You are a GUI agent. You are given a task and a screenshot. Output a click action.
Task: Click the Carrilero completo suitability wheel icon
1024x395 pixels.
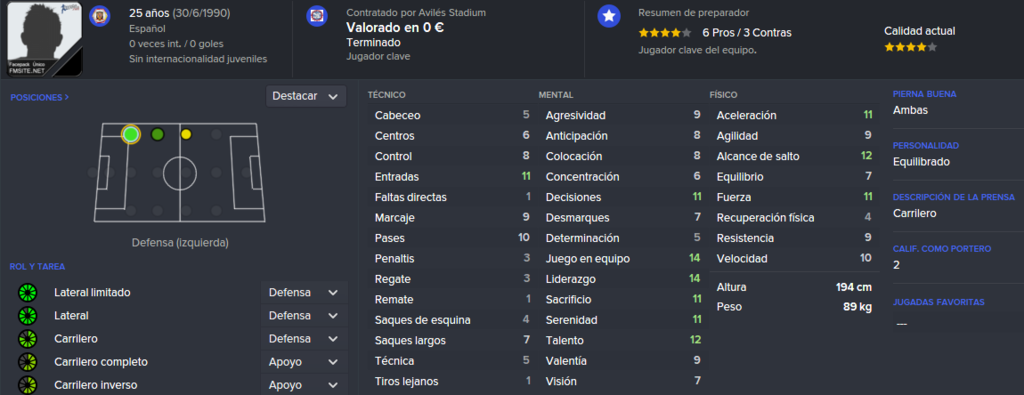point(27,362)
